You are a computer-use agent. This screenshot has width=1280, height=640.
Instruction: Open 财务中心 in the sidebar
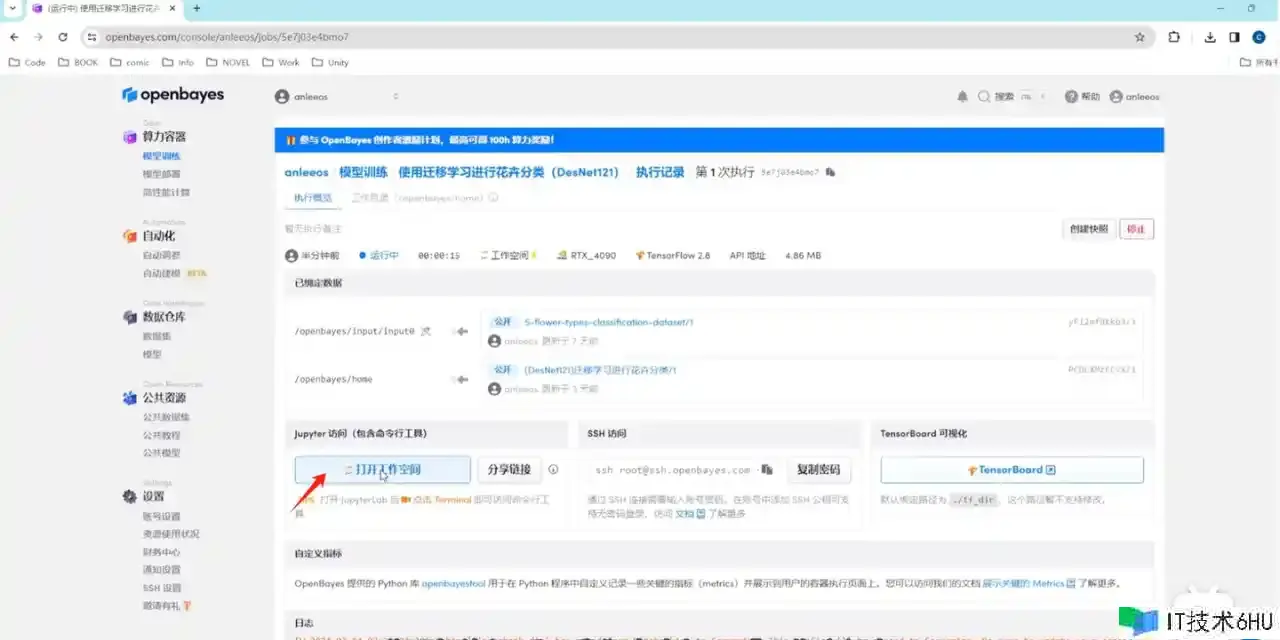(x=161, y=552)
